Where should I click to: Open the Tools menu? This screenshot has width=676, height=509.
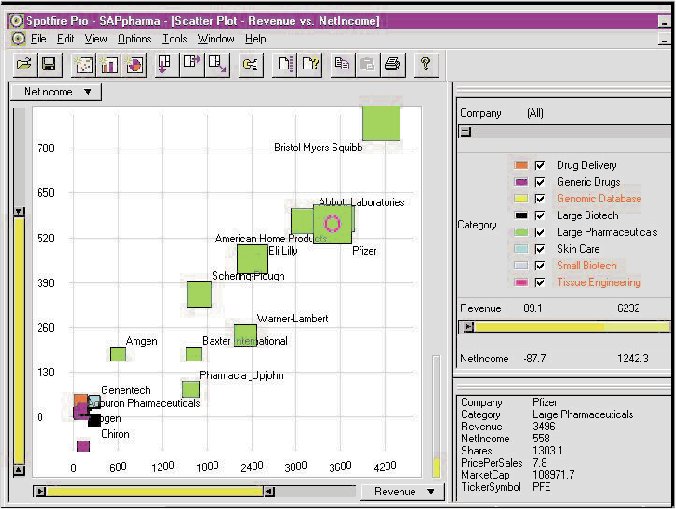tap(175, 39)
